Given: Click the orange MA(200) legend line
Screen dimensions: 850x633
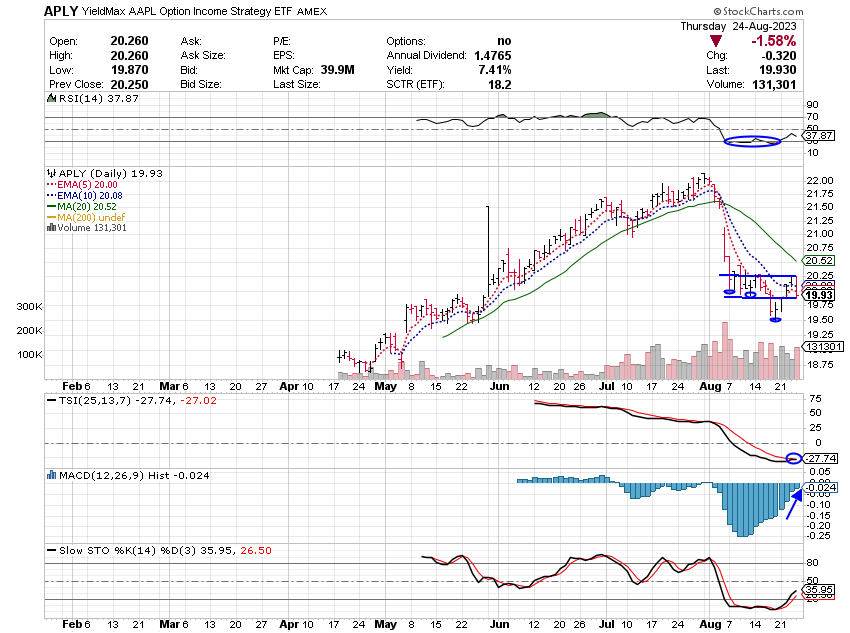Looking at the screenshot, I should click(x=51, y=217).
